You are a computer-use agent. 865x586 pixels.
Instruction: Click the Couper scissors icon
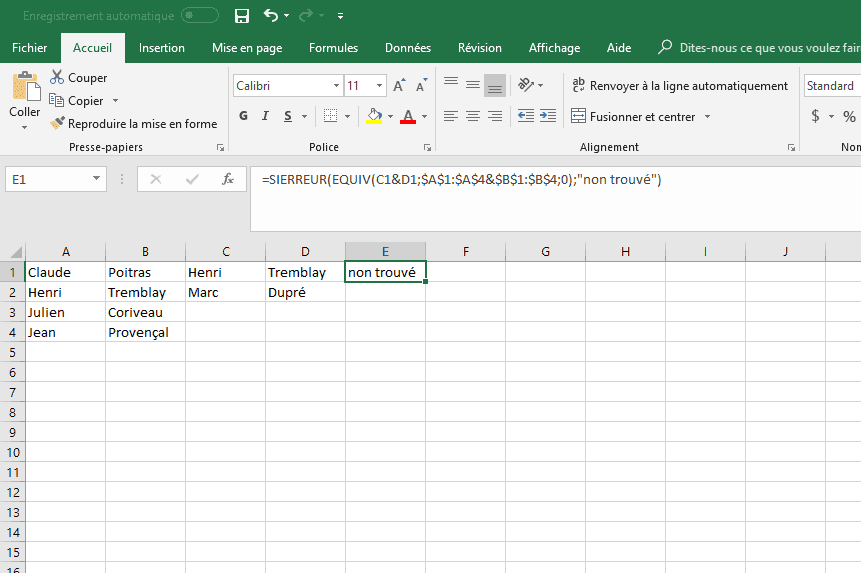pyautogui.click(x=57, y=78)
